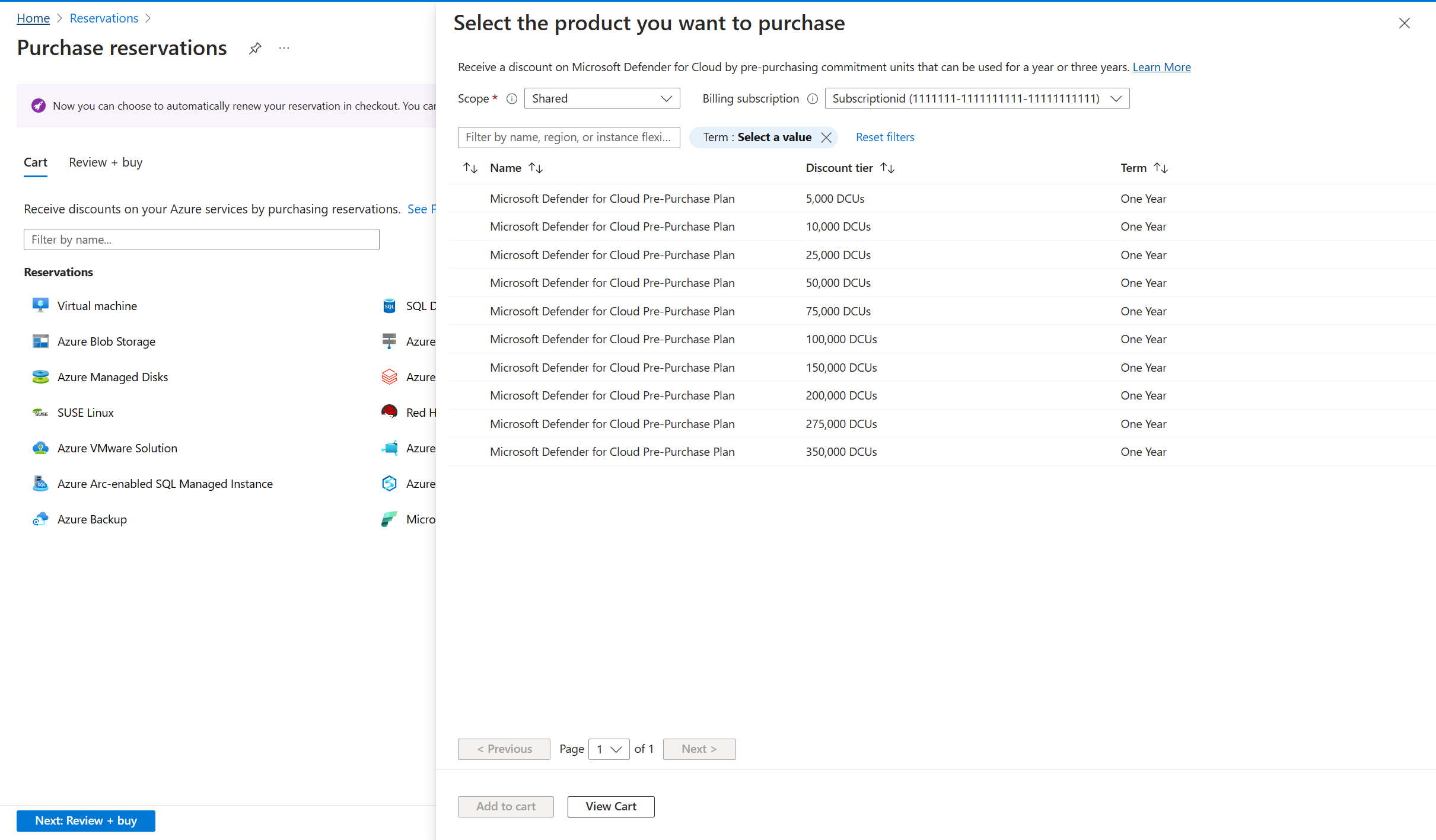Open the Azure Managed Disks icon
This screenshot has width=1436, height=840.
click(x=40, y=377)
